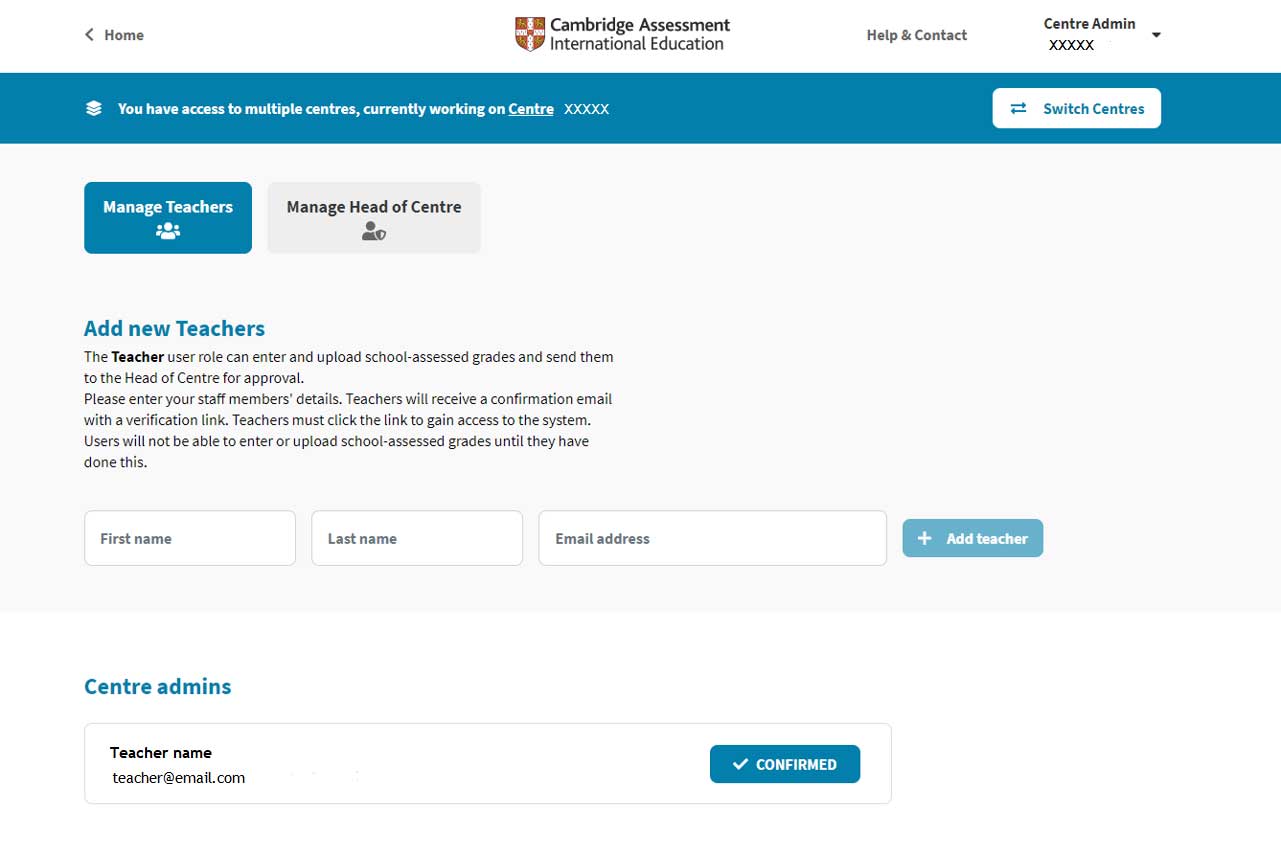This screenshot has width=1281, height=855.
Task: Click the stacked layers icon in the blue banner
Action: point(94,109)
